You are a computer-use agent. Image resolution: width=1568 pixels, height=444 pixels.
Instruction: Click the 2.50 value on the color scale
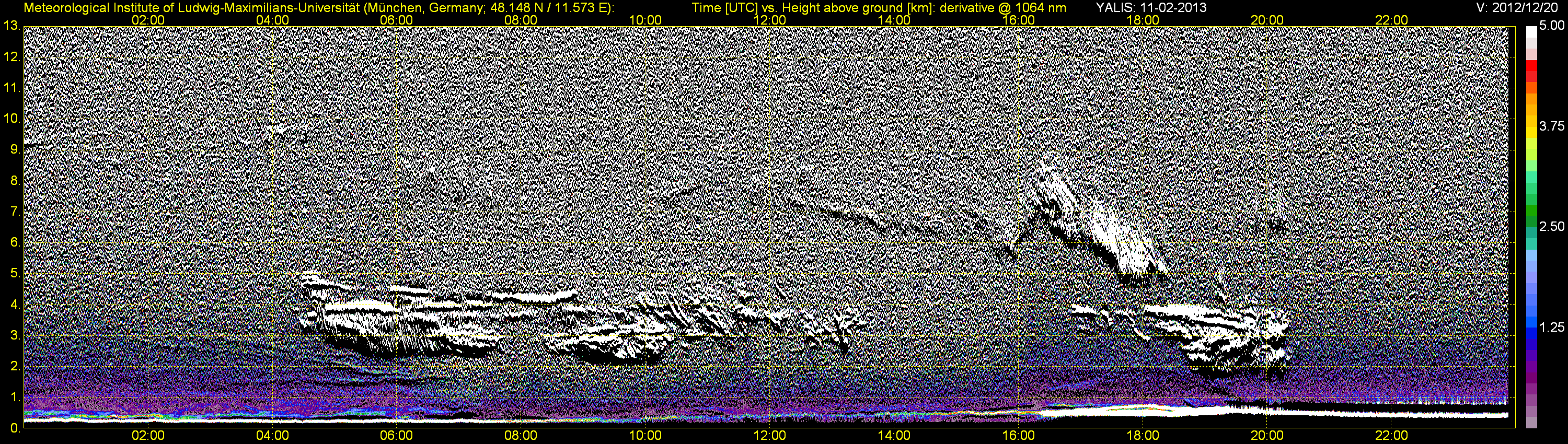tap(1552, 226)
